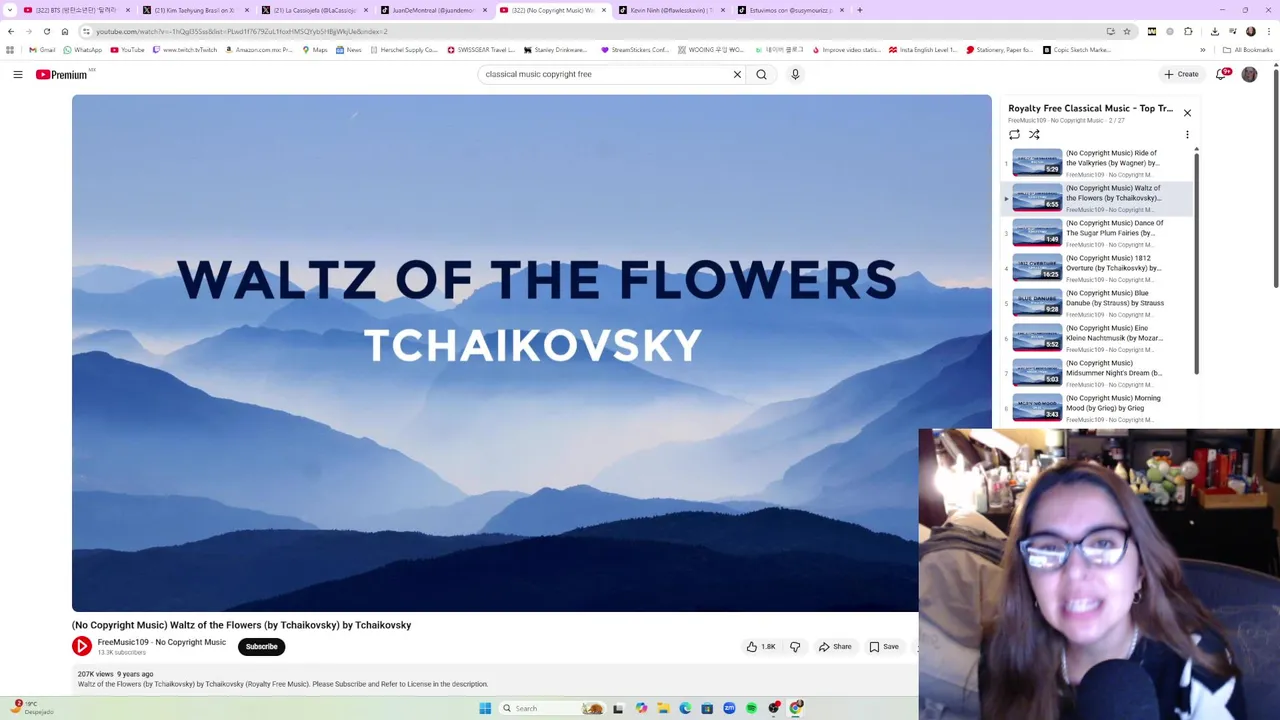Share the video
Viewport: 1280px width, 720px height.
tap(835, 647)
